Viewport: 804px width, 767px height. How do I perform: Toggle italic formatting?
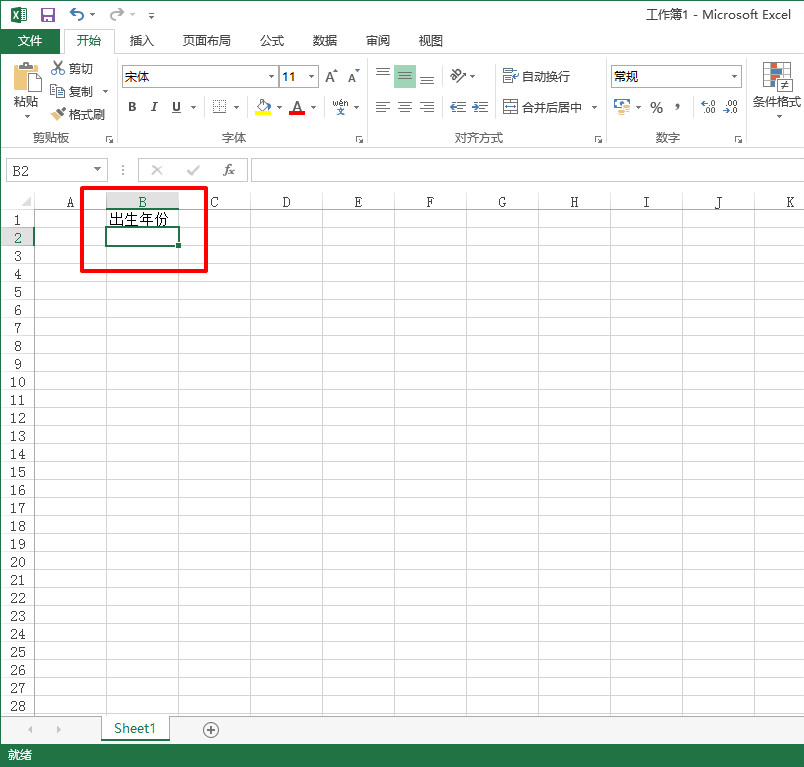154,107
